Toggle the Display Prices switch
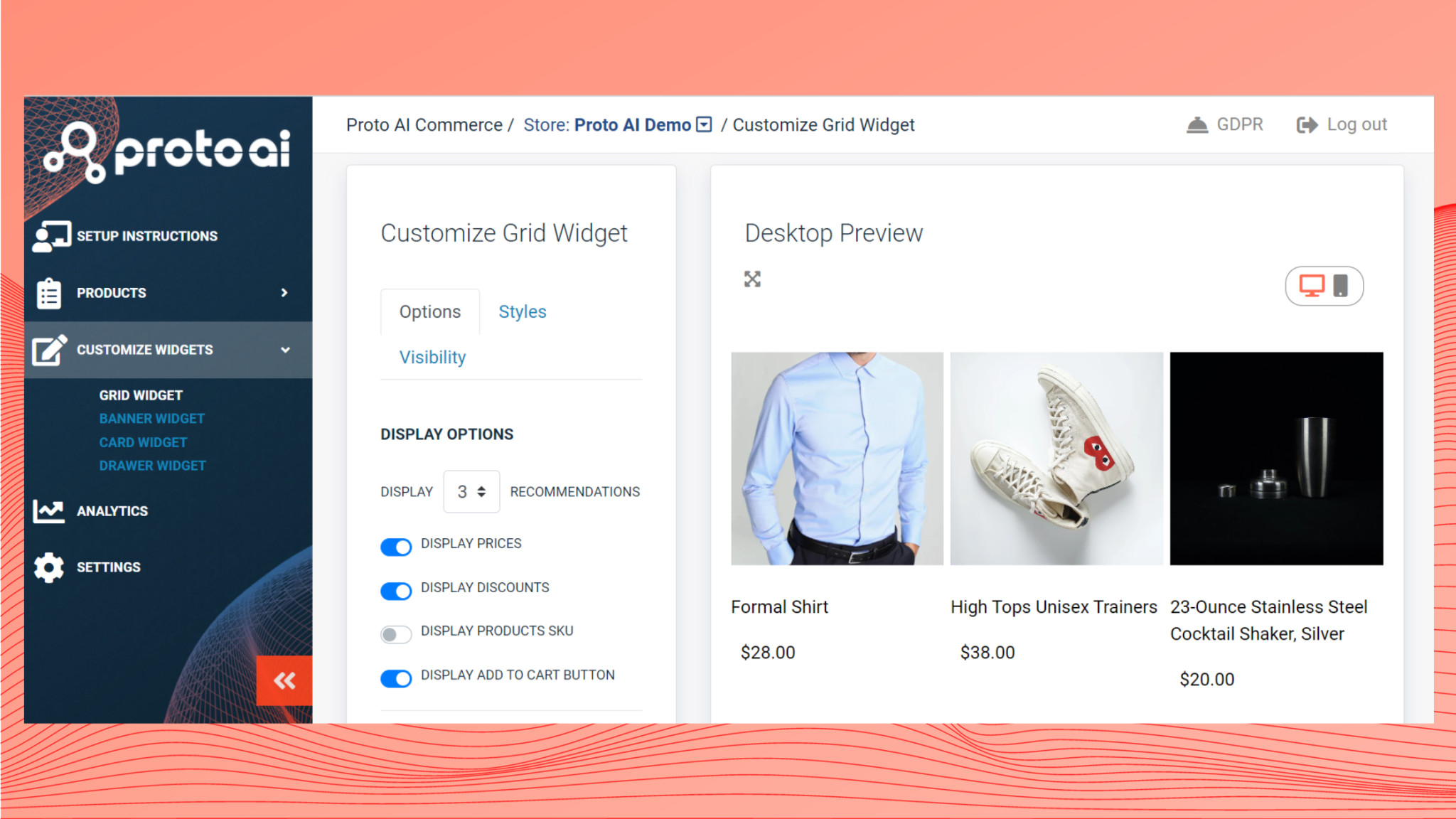The width and height of the screenshot is (1456, 819). click(x=396, y=547)
